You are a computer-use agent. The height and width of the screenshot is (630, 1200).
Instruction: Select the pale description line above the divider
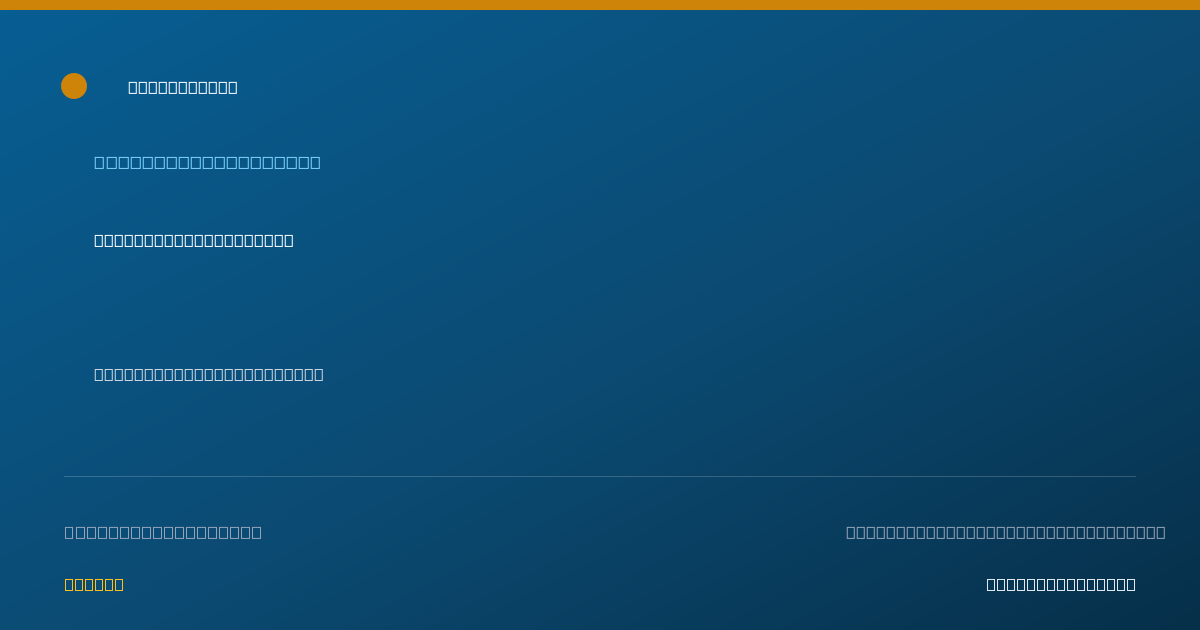pyautogui.click(x=209, y=374)
